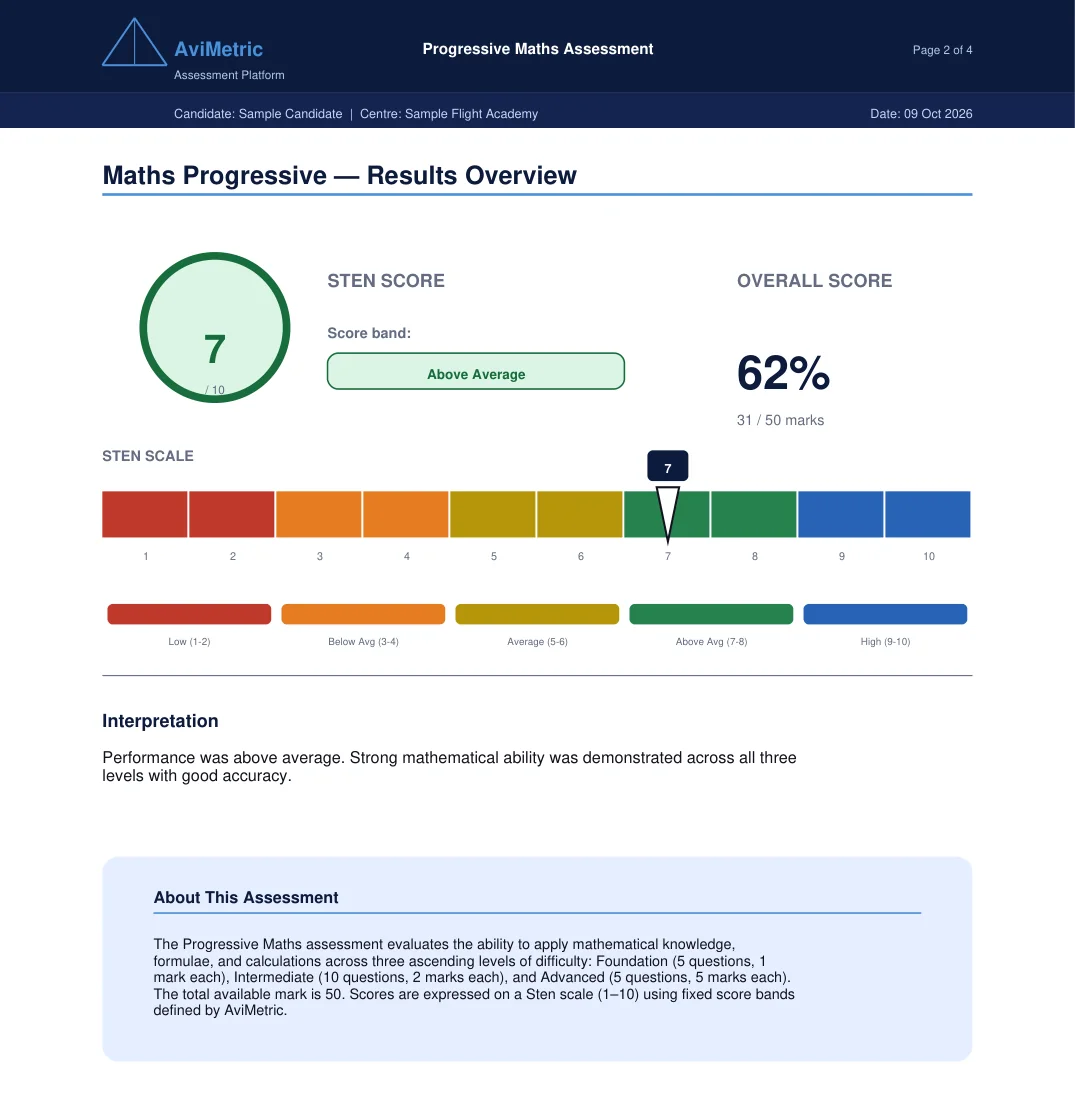
Task: Click the dark '7' marker badge above scale
Action: pos(667,466)
